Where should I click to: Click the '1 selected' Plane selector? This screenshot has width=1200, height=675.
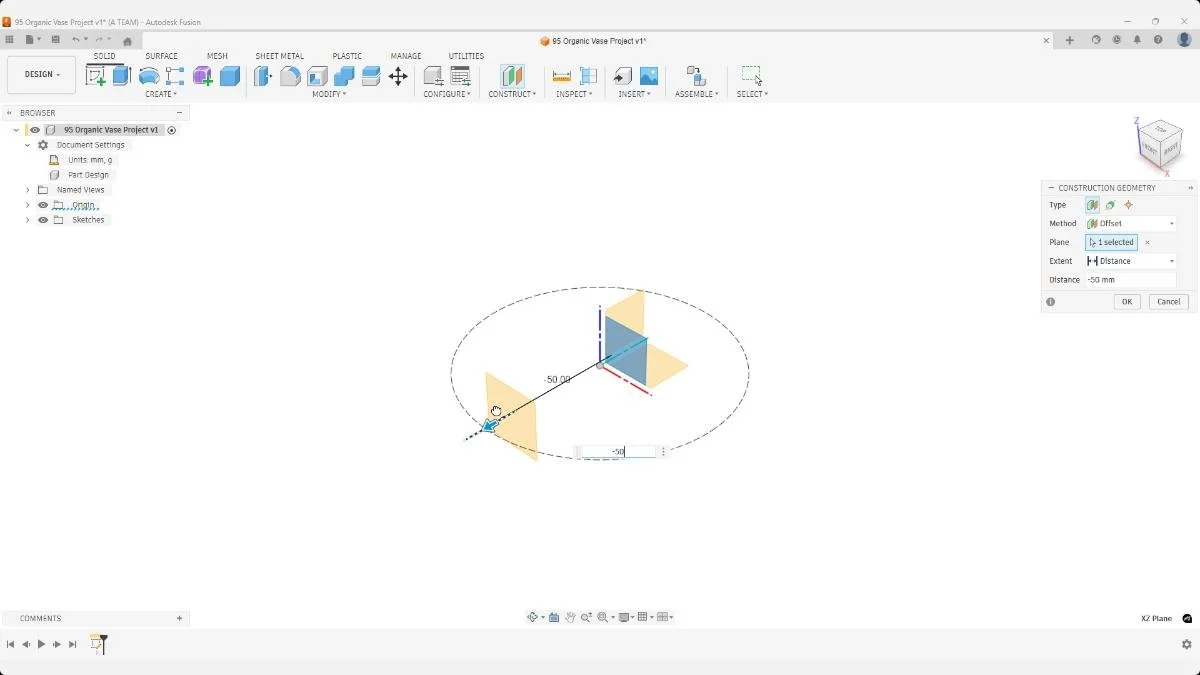click(x=1111, y=242)
